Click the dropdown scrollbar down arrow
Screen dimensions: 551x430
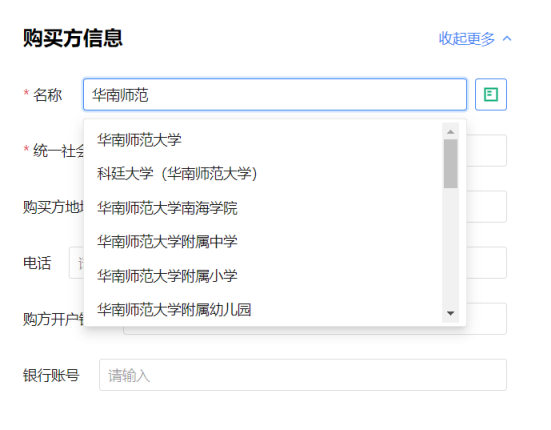tap(450, 313)
